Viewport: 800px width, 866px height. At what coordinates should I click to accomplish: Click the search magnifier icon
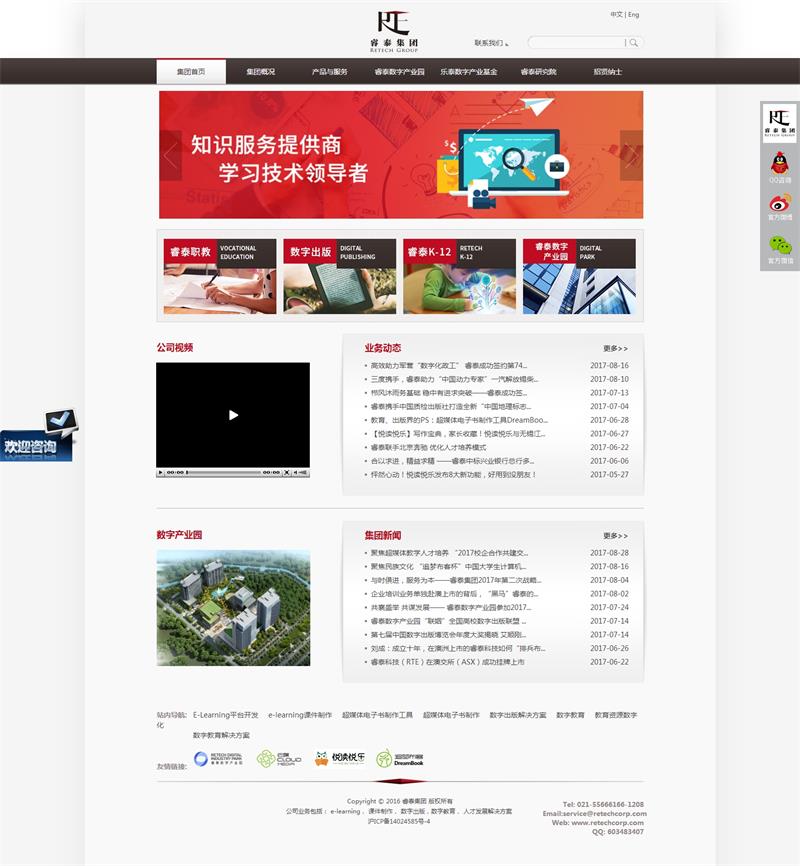[634, 42]
